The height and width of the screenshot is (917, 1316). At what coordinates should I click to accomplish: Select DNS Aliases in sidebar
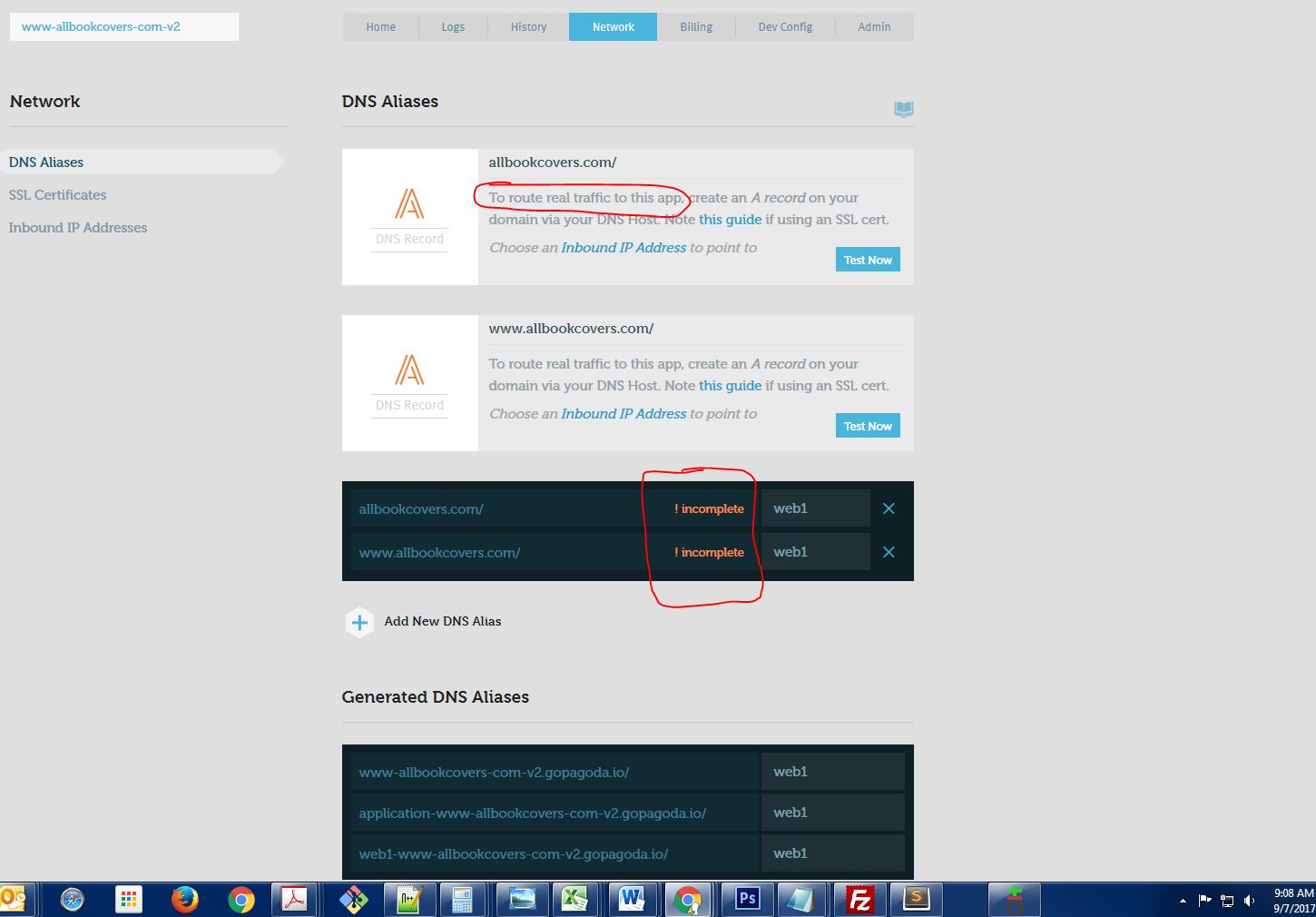pyautogui.click(x=142, y=163)
